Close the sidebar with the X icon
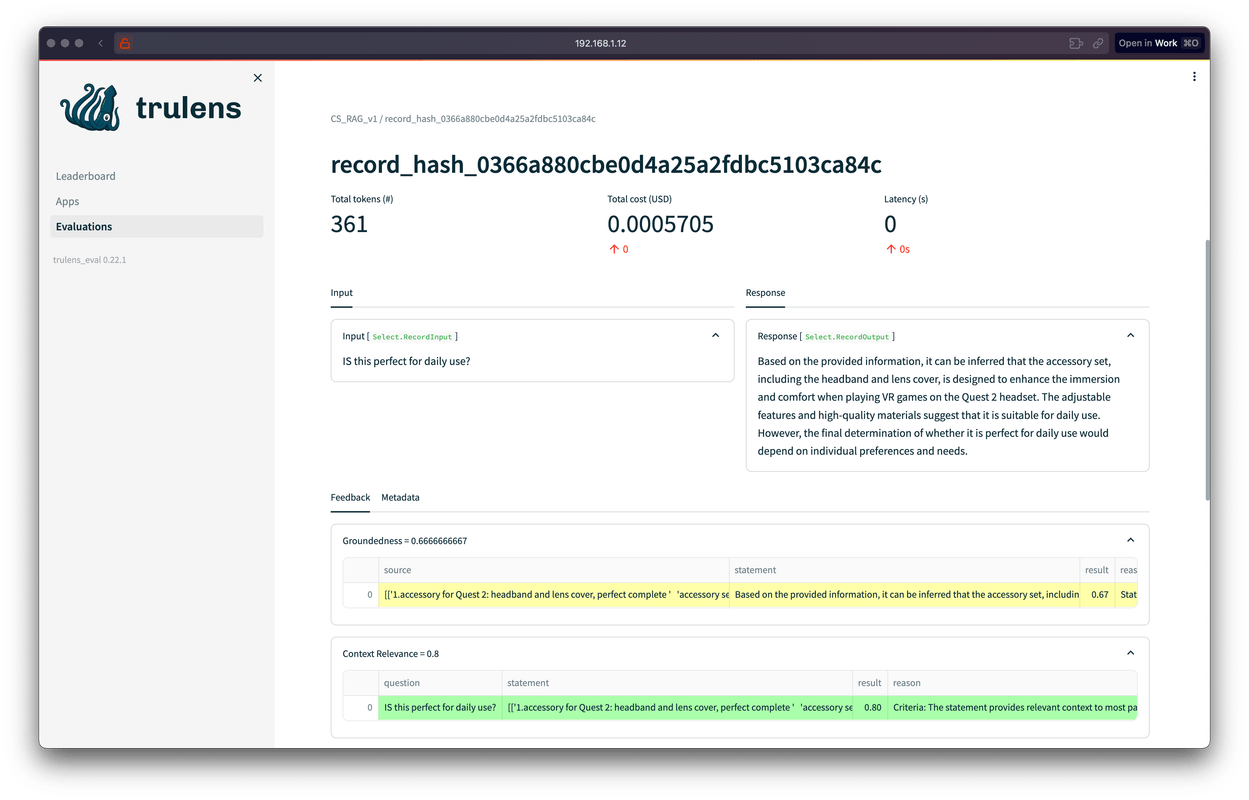This screenshot has width=1249, height=800. [257, 77]
